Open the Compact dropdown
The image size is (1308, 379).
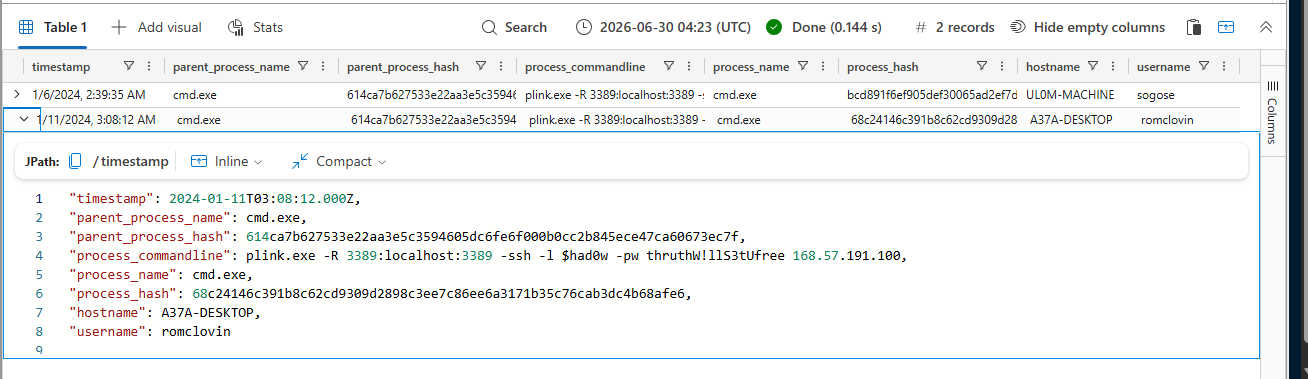(338, 161)
